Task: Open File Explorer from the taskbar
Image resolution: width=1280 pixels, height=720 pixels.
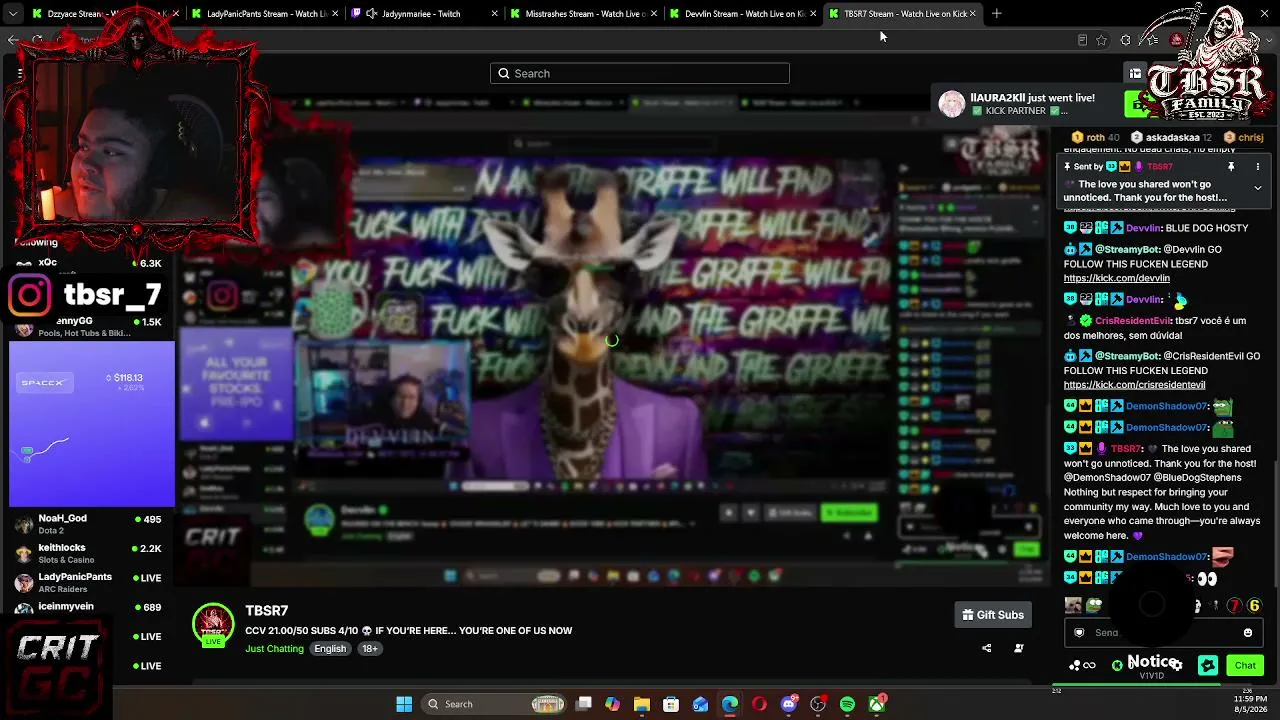Action: click(642, 704)
